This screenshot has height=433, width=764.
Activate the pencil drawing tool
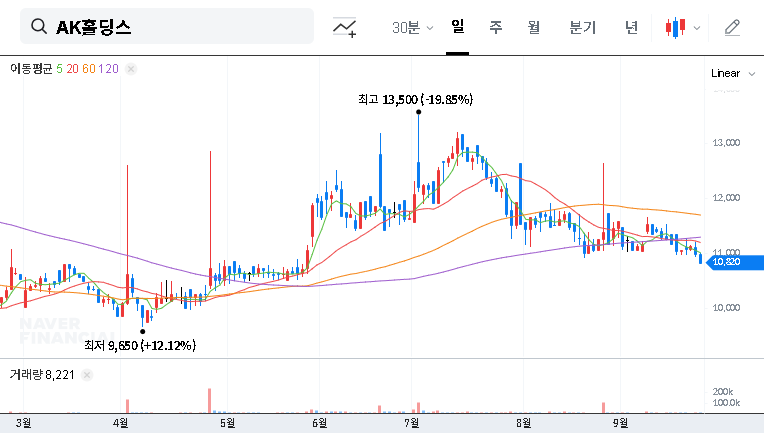pyautogui.click(x=732, y=28)
